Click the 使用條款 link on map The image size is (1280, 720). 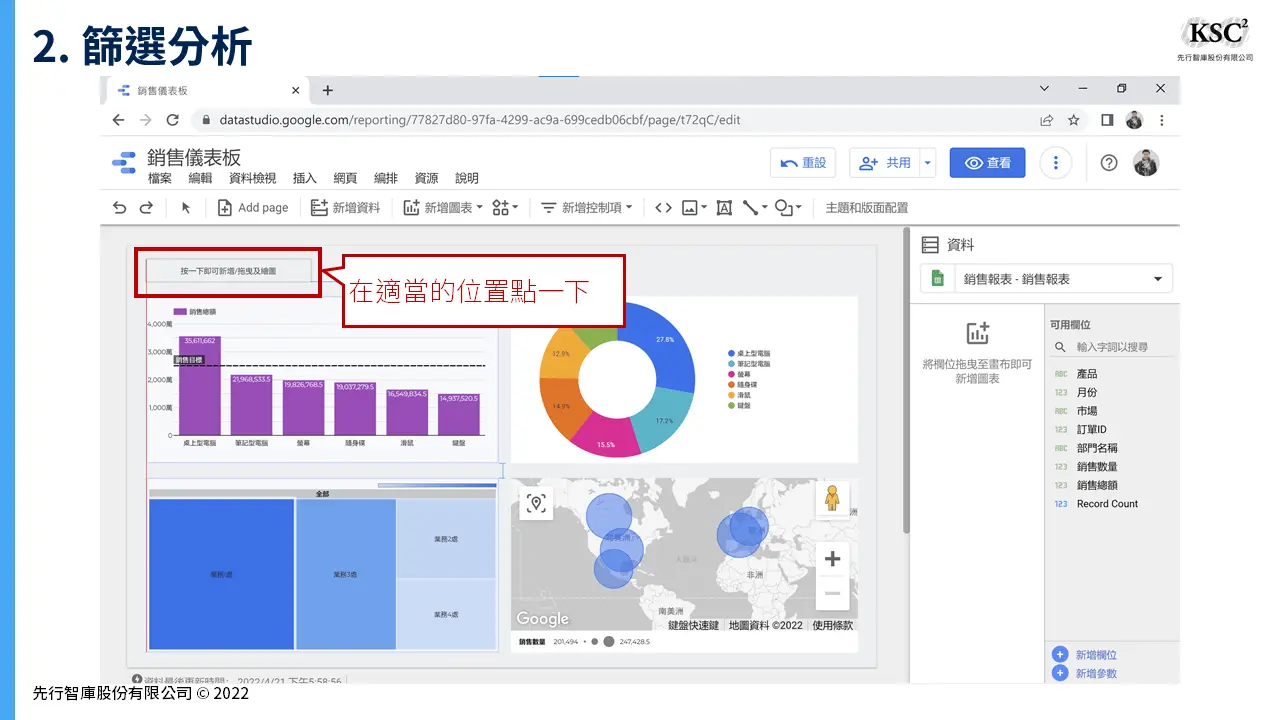(x=833, y=626)
